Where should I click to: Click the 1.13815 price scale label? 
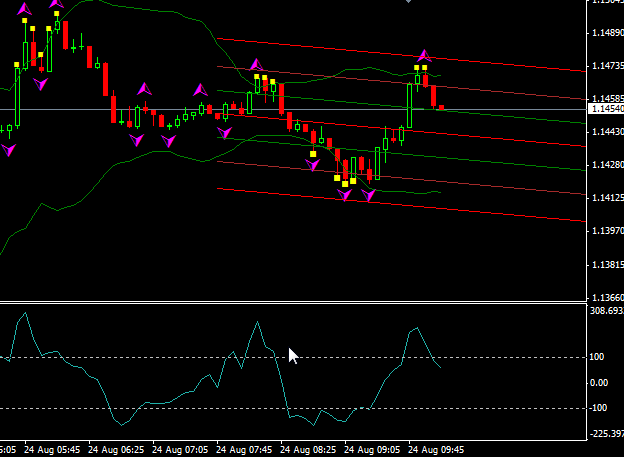pyautogui.click(x=608, y=264)
